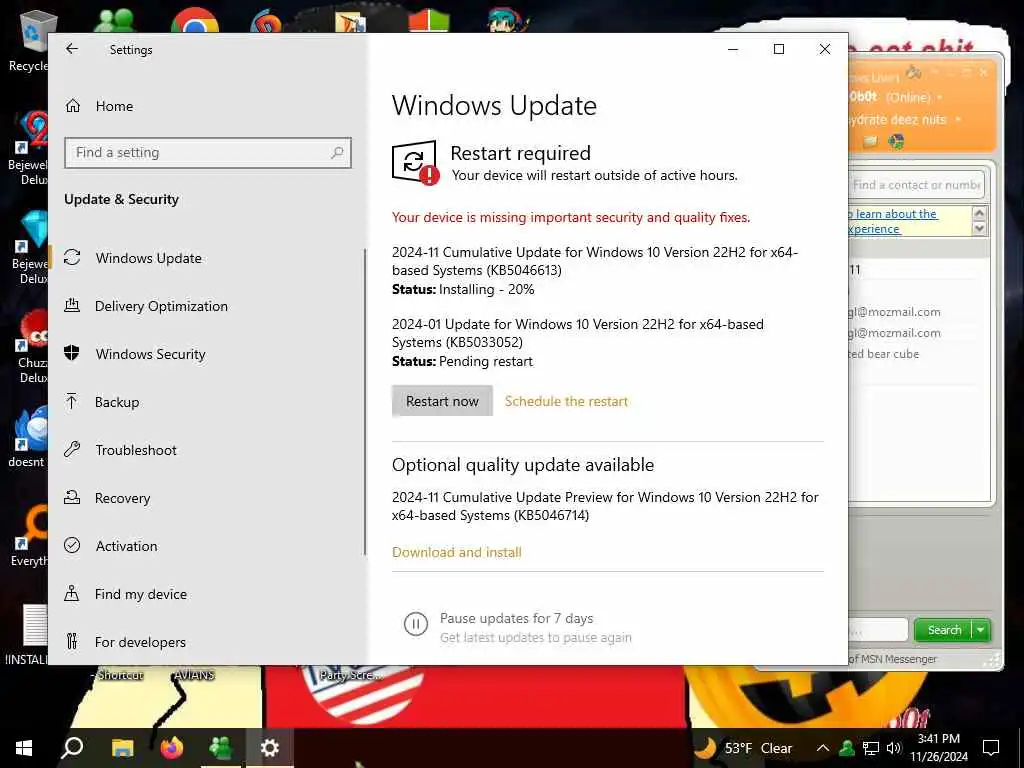This screenshot has height=768, width=1024.
Task: Click Pause updates for 7 days
Action: [x=517, y=618]
